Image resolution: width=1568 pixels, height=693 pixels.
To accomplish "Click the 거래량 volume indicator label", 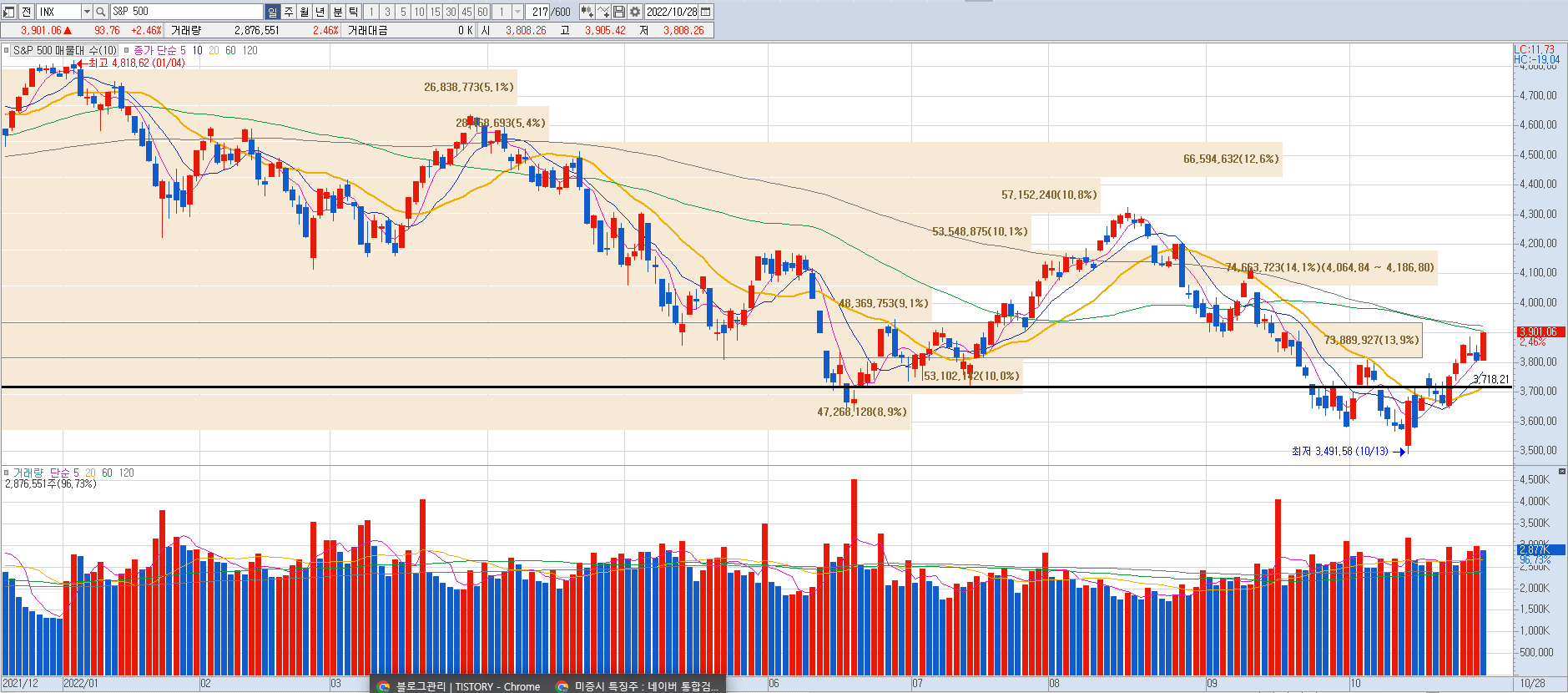I will pyautogui.click(x=28, y=473).
